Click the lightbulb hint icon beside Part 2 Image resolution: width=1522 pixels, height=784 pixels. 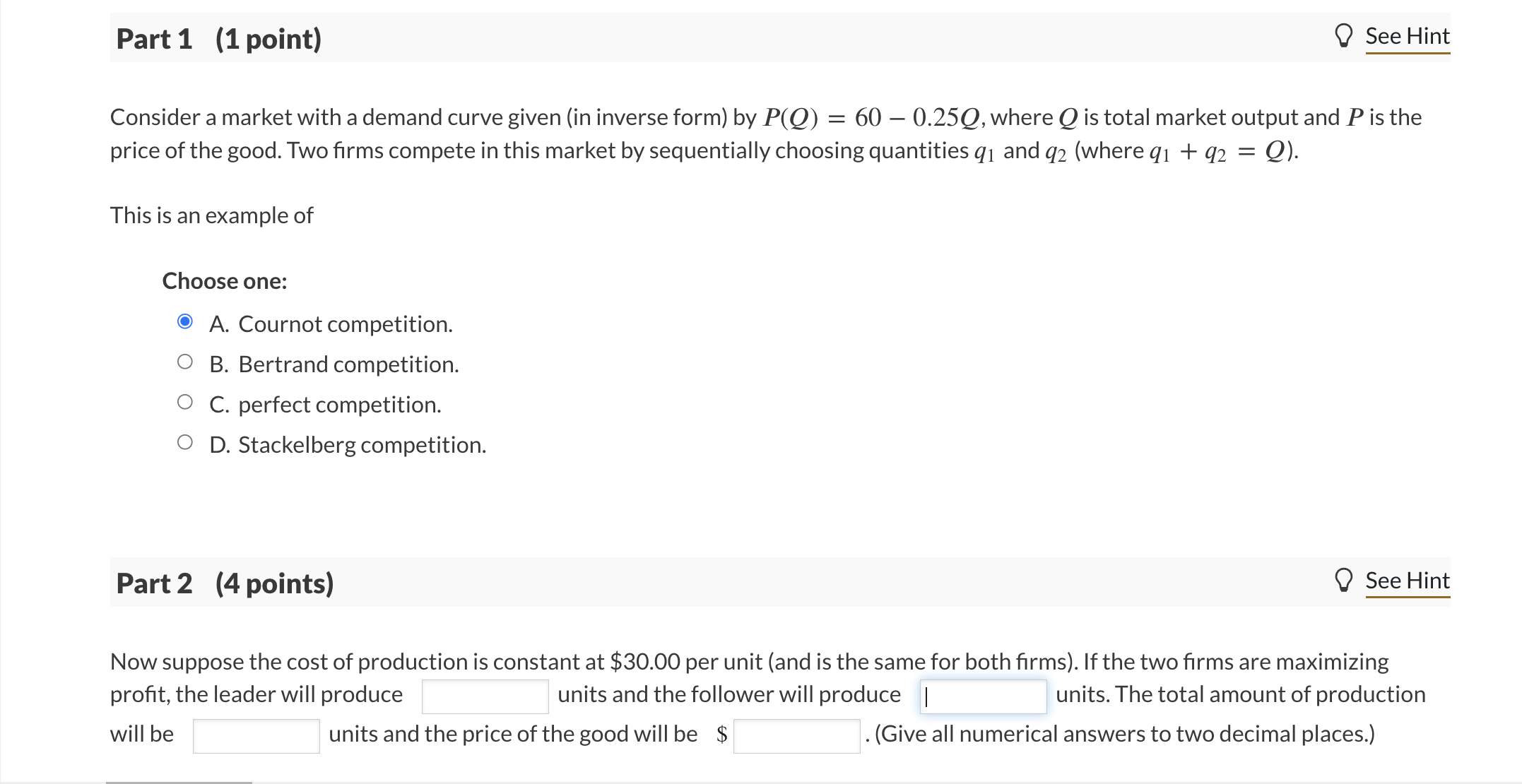pyautogui.click(x=1345, y=581)
